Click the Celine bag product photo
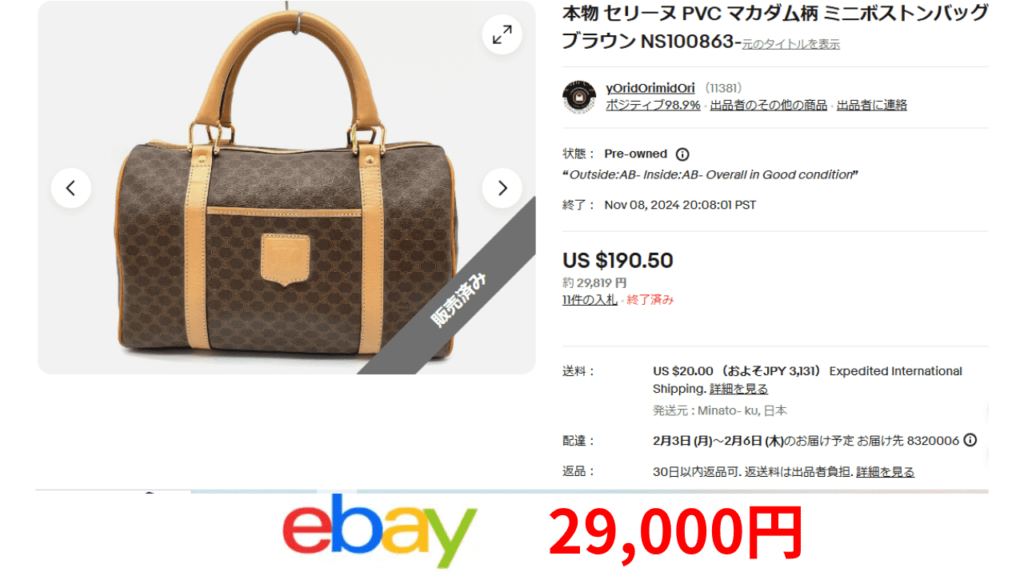 tap(286, 189)
